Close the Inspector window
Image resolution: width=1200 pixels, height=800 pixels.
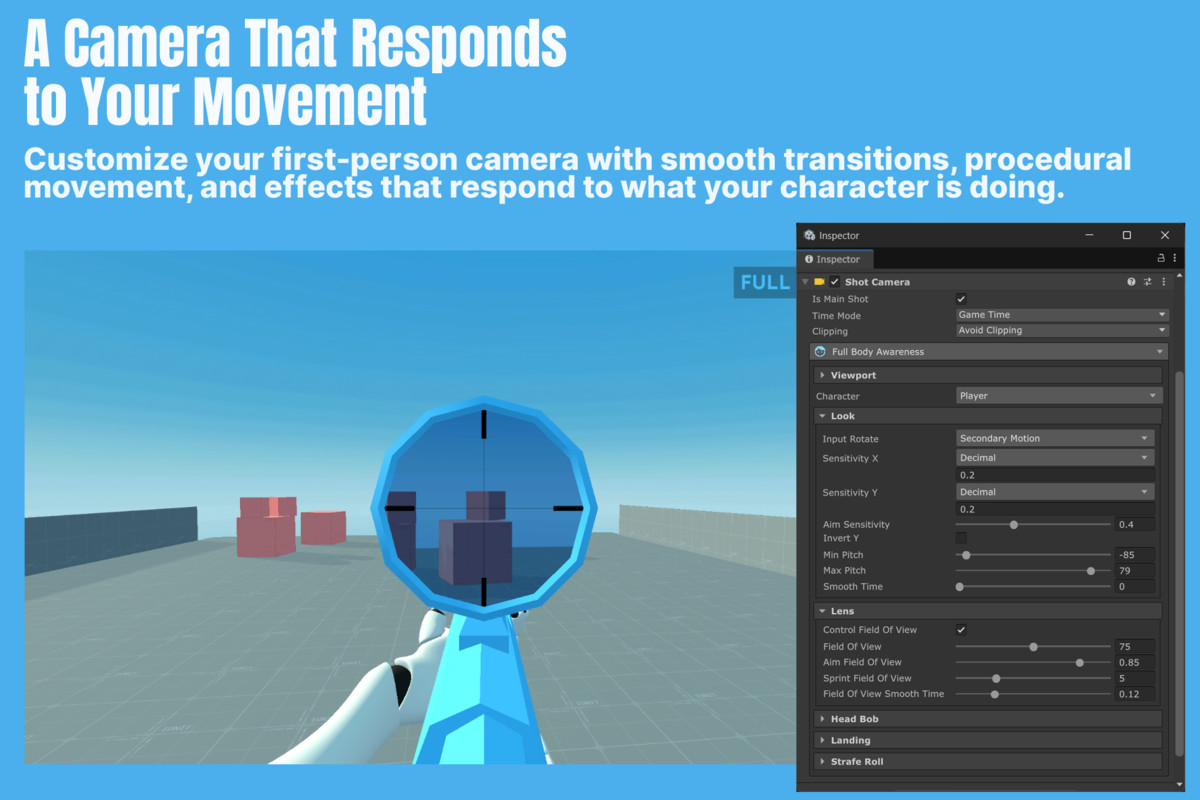pos(1165,235)
